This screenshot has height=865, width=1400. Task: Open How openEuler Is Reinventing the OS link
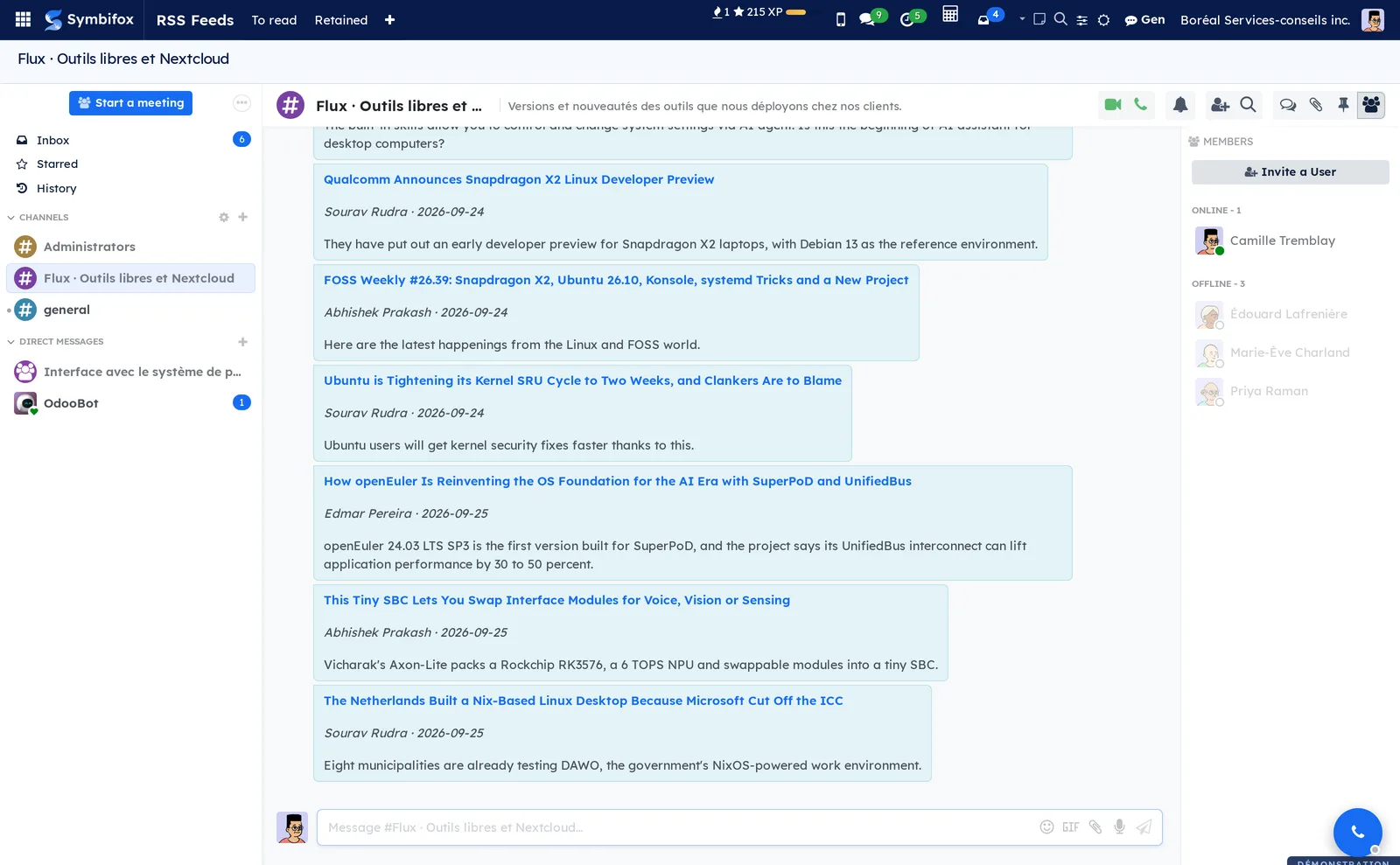618,481
